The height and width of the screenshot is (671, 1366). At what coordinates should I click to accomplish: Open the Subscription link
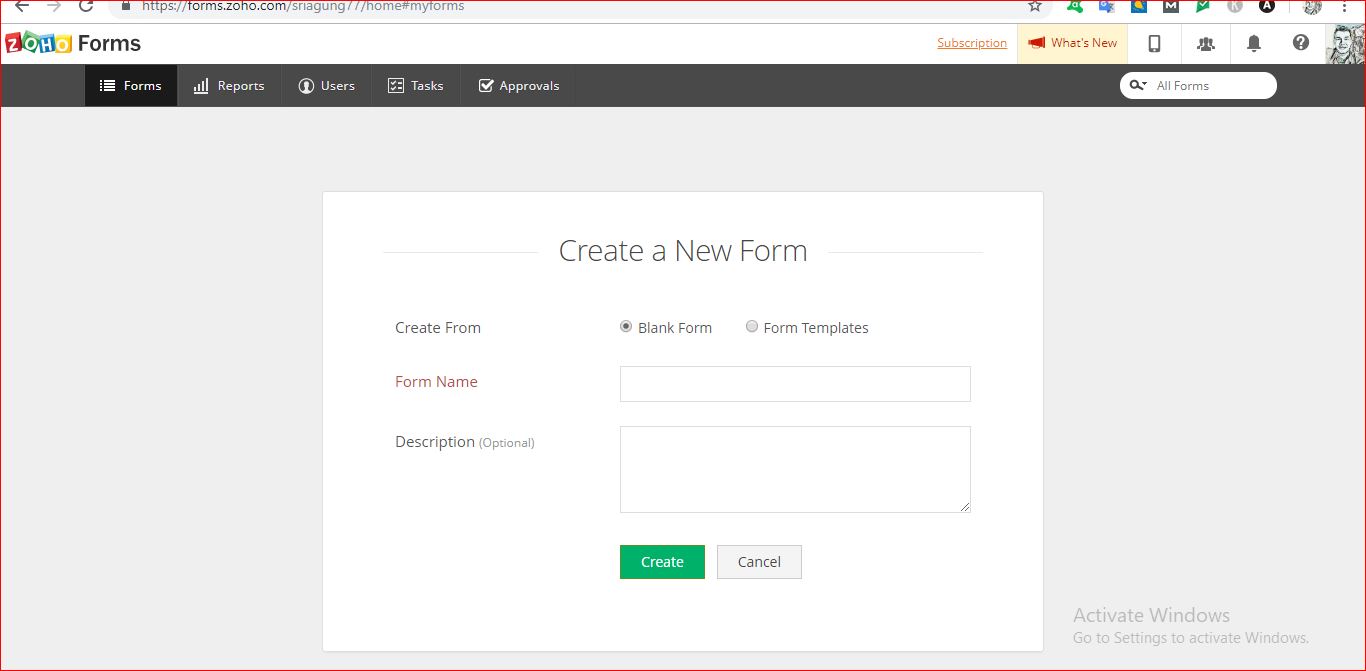pos(972,43)
